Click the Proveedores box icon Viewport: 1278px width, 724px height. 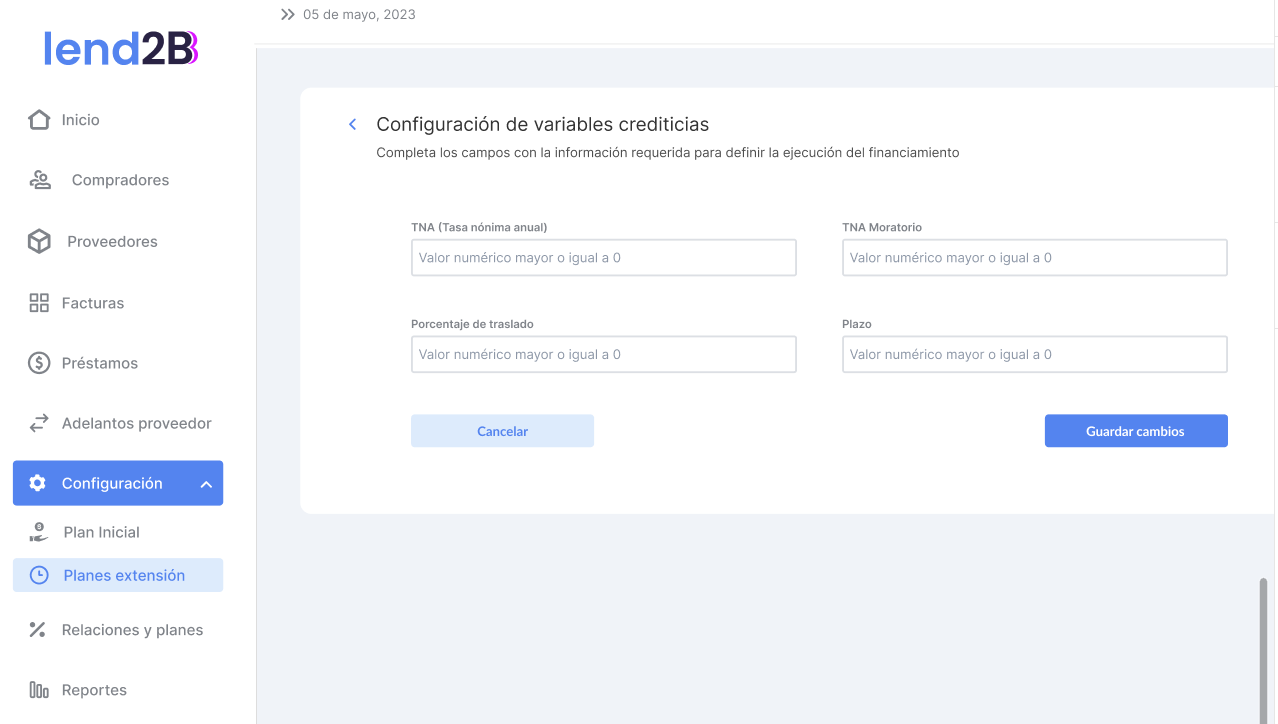tap(39, 242)
